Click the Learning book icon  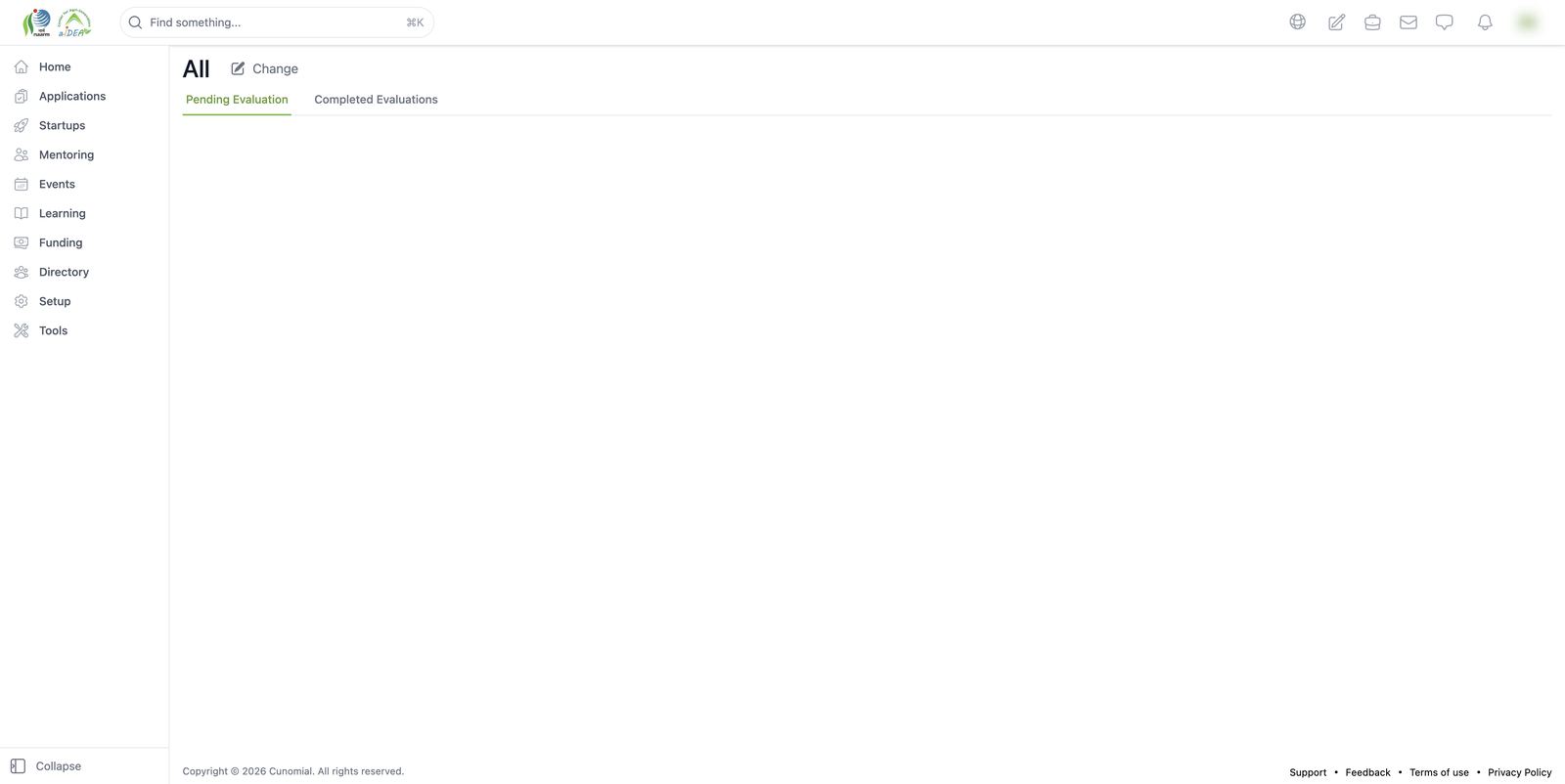pos(21,213)
